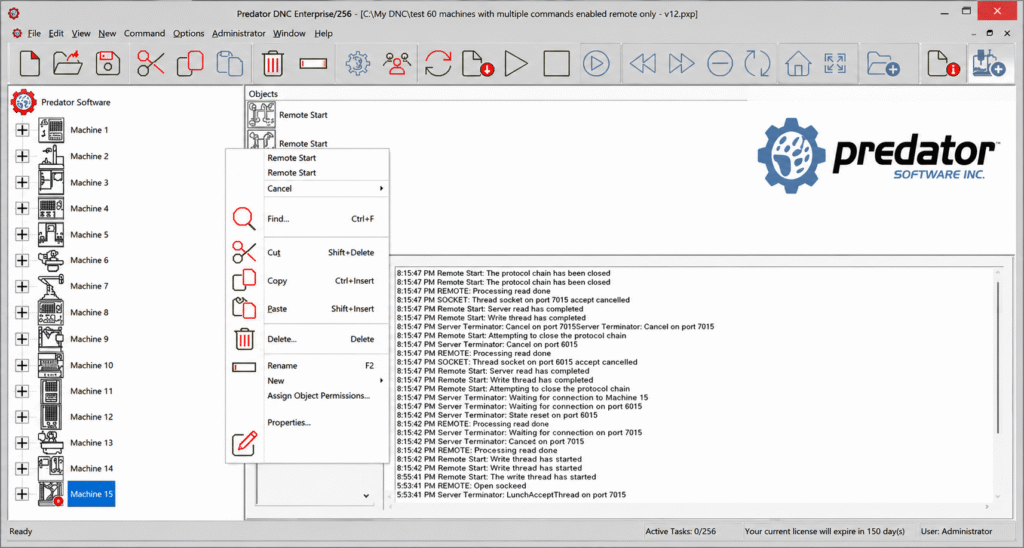Choose Properties... in the context menu
Image resolution: width=1024 pixels, height=548 pixels.
click(x=325, y=423)
